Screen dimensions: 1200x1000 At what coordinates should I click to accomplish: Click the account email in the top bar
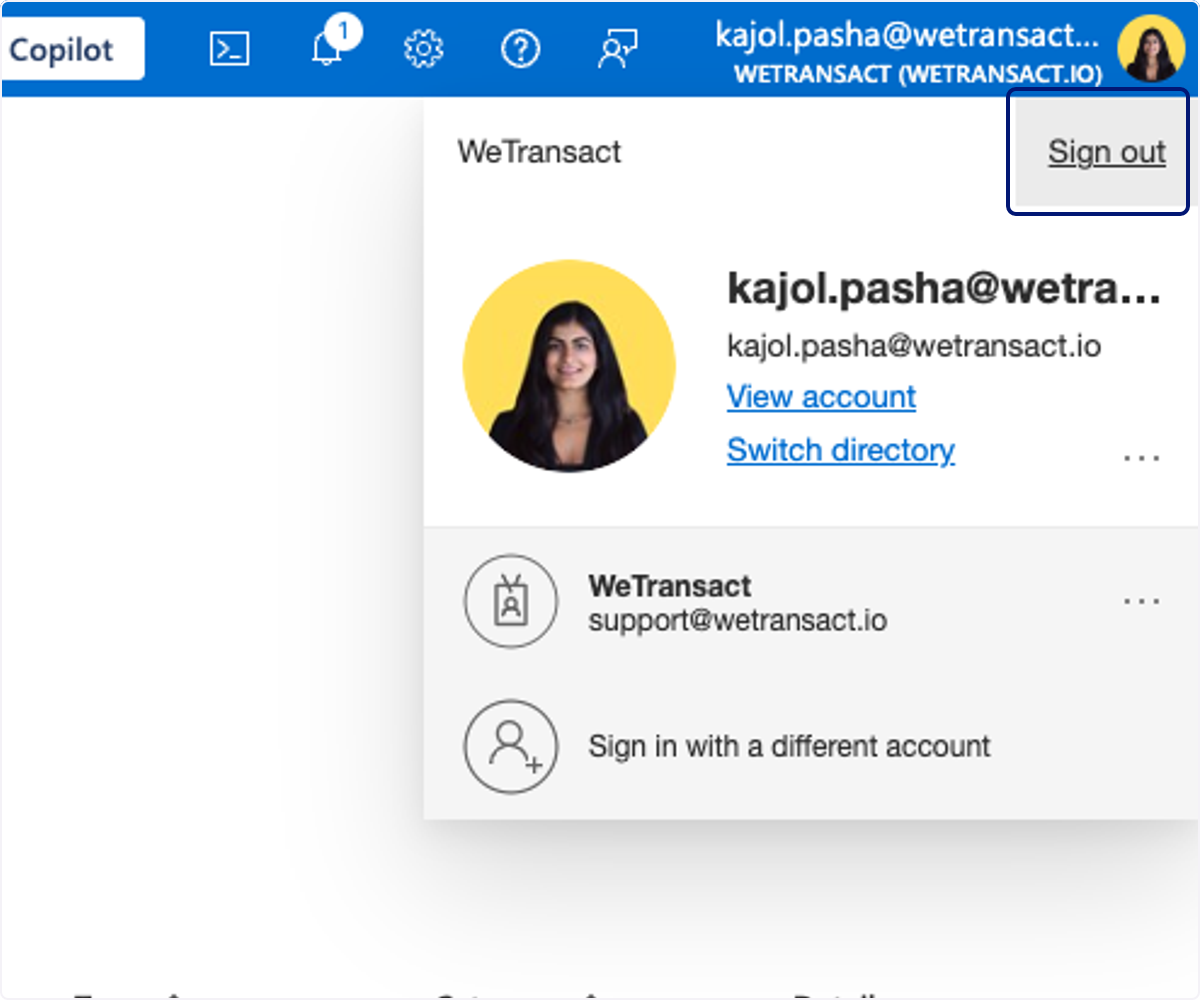(907, 35)
